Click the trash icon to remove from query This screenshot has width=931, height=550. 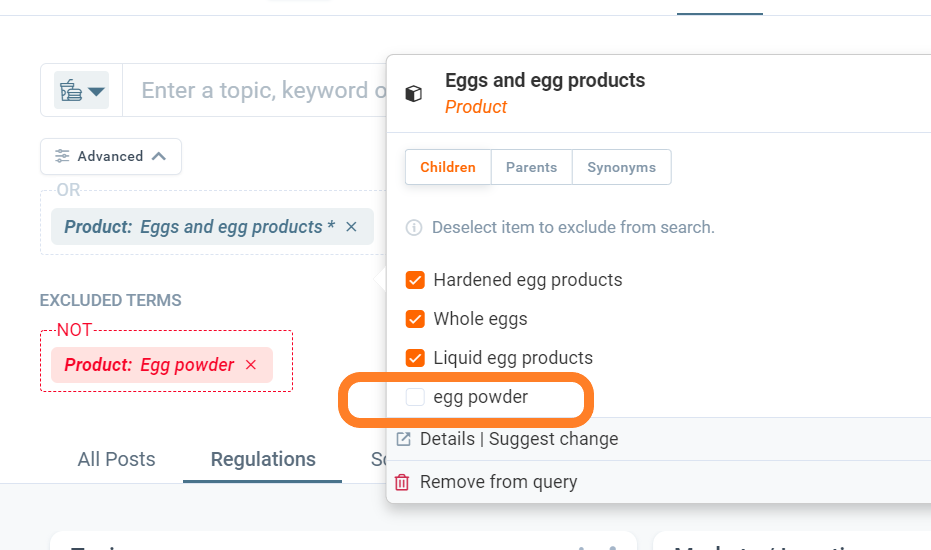(x=402, y=482)
